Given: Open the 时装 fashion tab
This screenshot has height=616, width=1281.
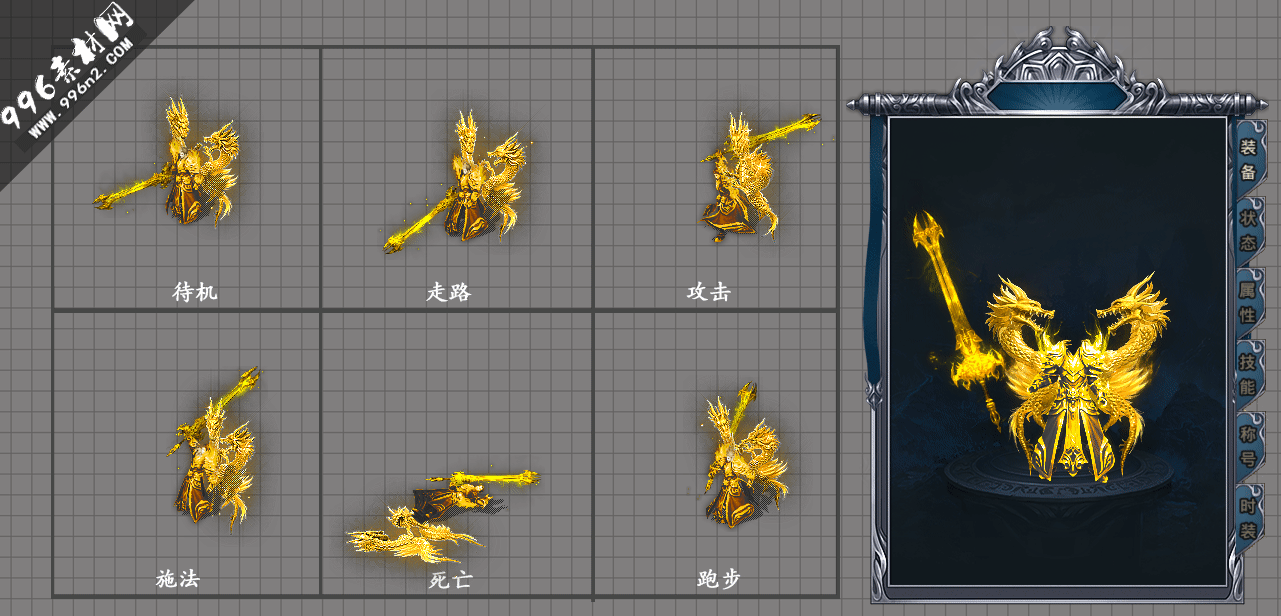Looking at the screenshot, I should coord(1248,517).
